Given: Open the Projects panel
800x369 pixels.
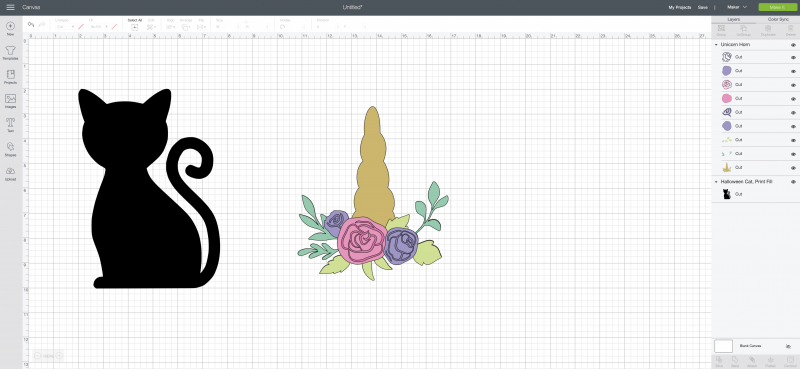Looking at the screenshot, I should tap(10, 77).
